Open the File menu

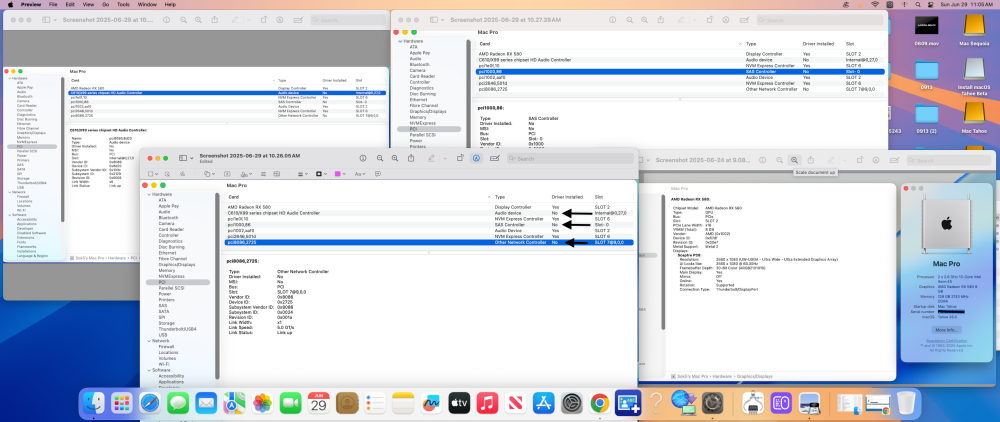53,4
